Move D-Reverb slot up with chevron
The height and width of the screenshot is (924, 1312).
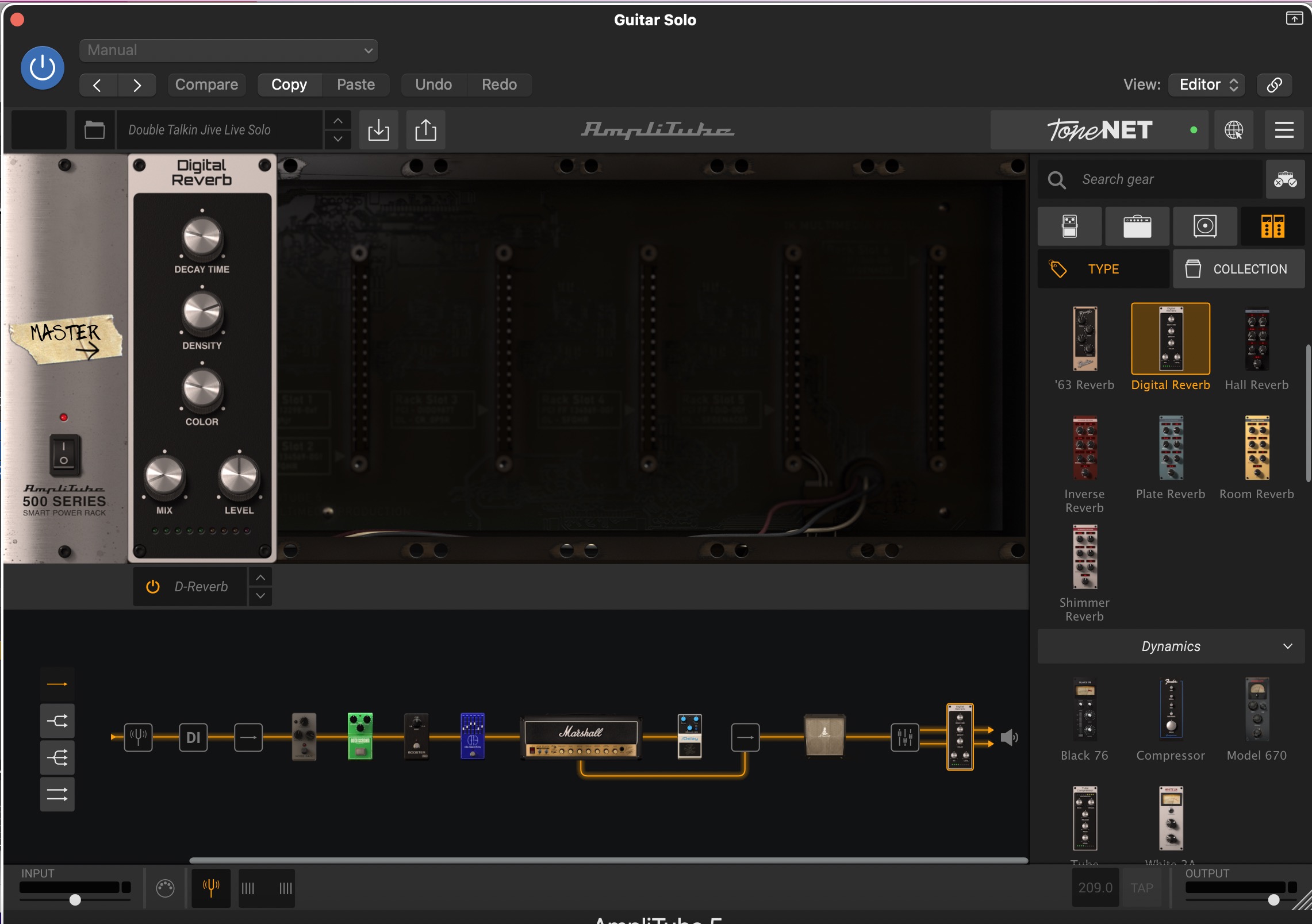[x=260, y=577]
